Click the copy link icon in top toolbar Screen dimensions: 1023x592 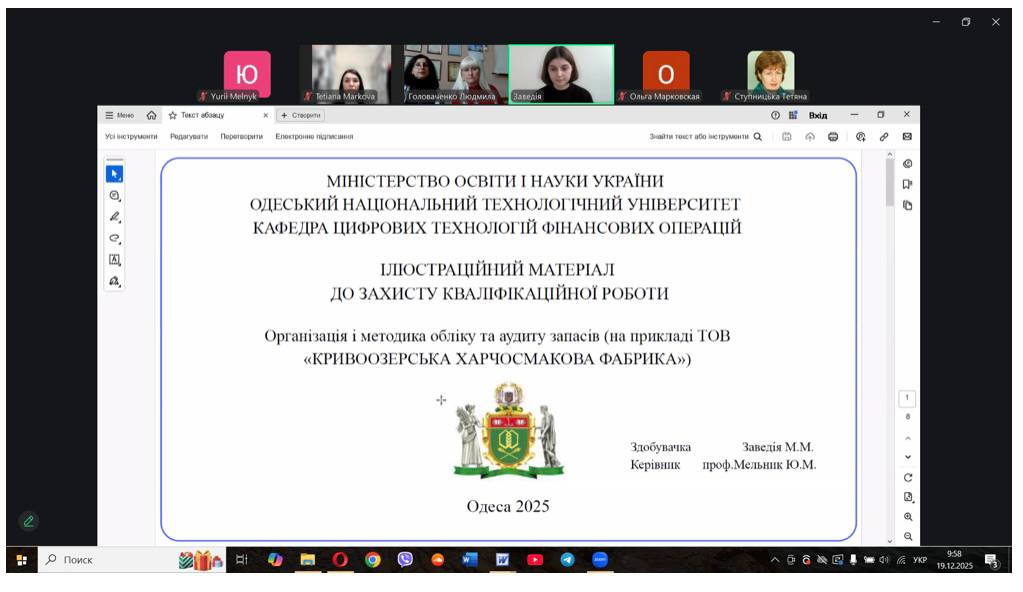click(884, 137)
